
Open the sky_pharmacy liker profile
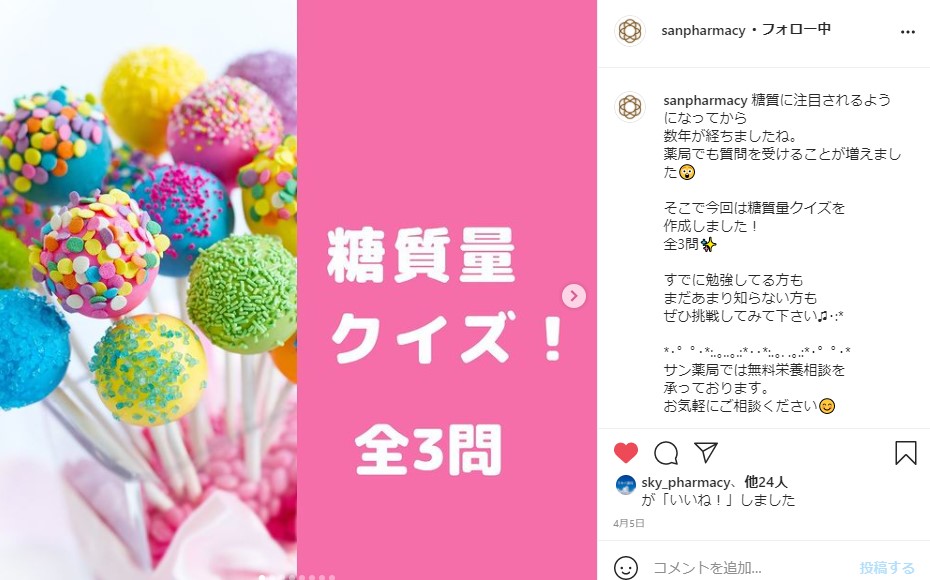(686, 482)
